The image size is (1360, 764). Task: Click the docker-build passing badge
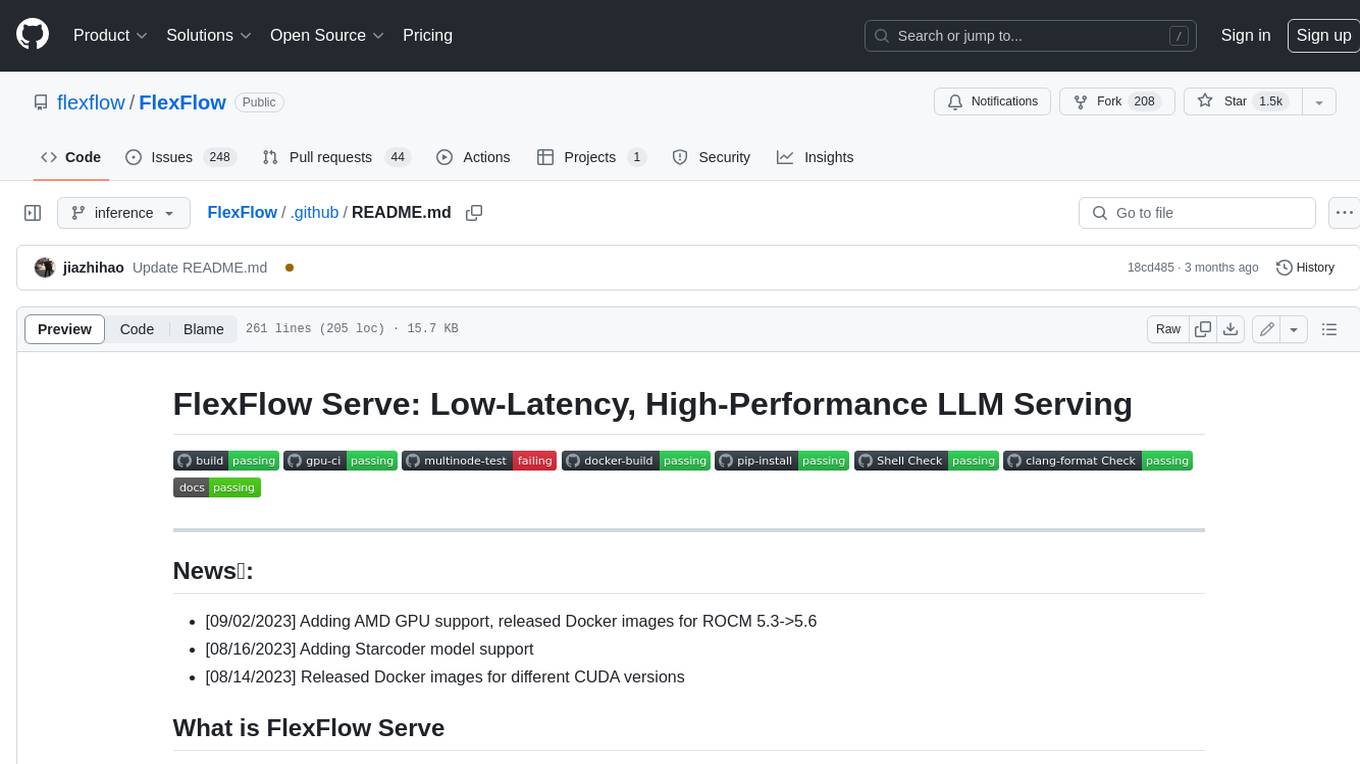[x=636, y=461]
